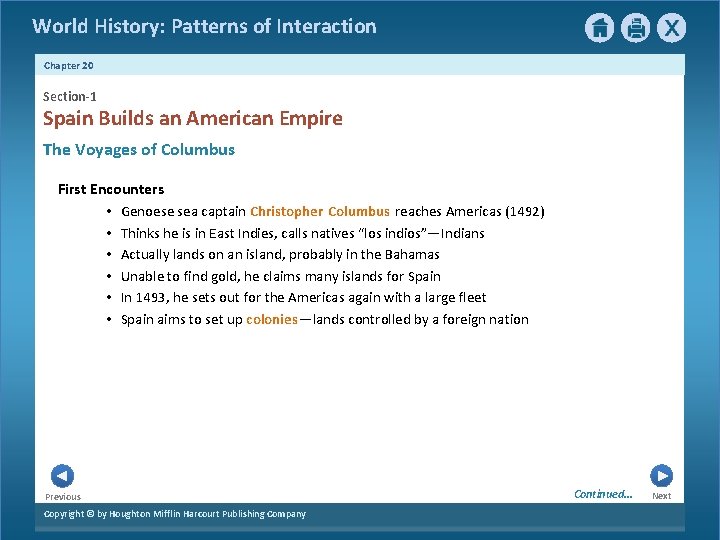Click the Chapter 20 header label
Viewport: 720px width, 540px height.
coord(68,66)
